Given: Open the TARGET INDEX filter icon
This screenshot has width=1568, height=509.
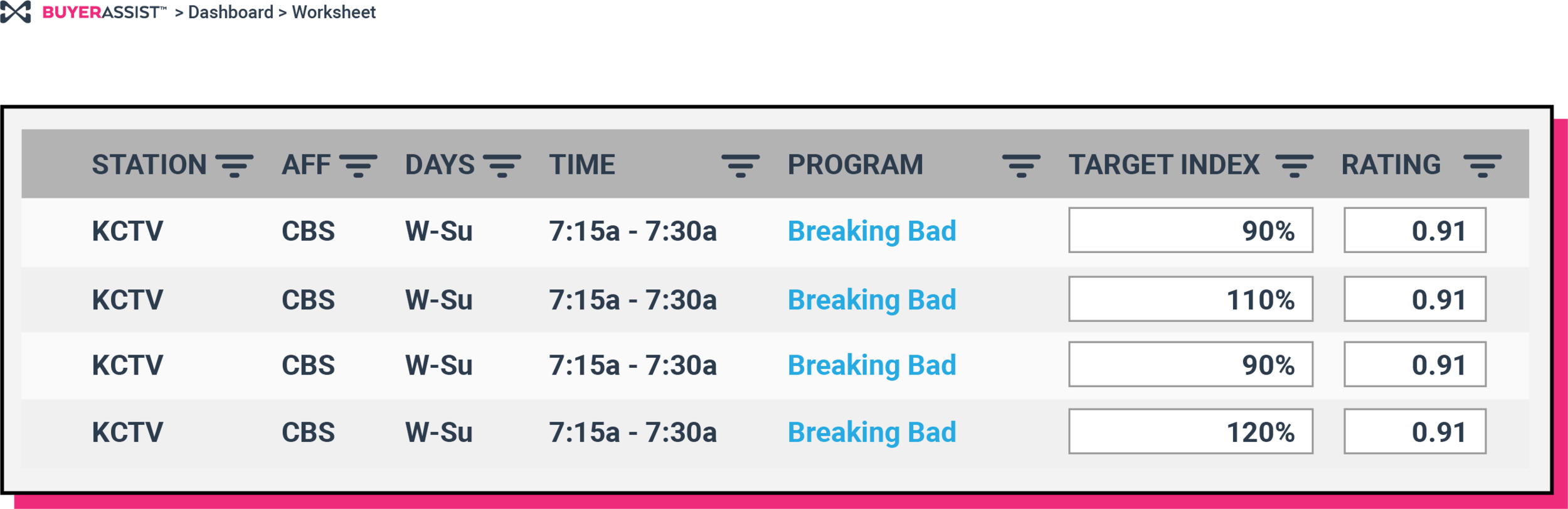Looking at the screenshot, I should (x=1294, y=166).
